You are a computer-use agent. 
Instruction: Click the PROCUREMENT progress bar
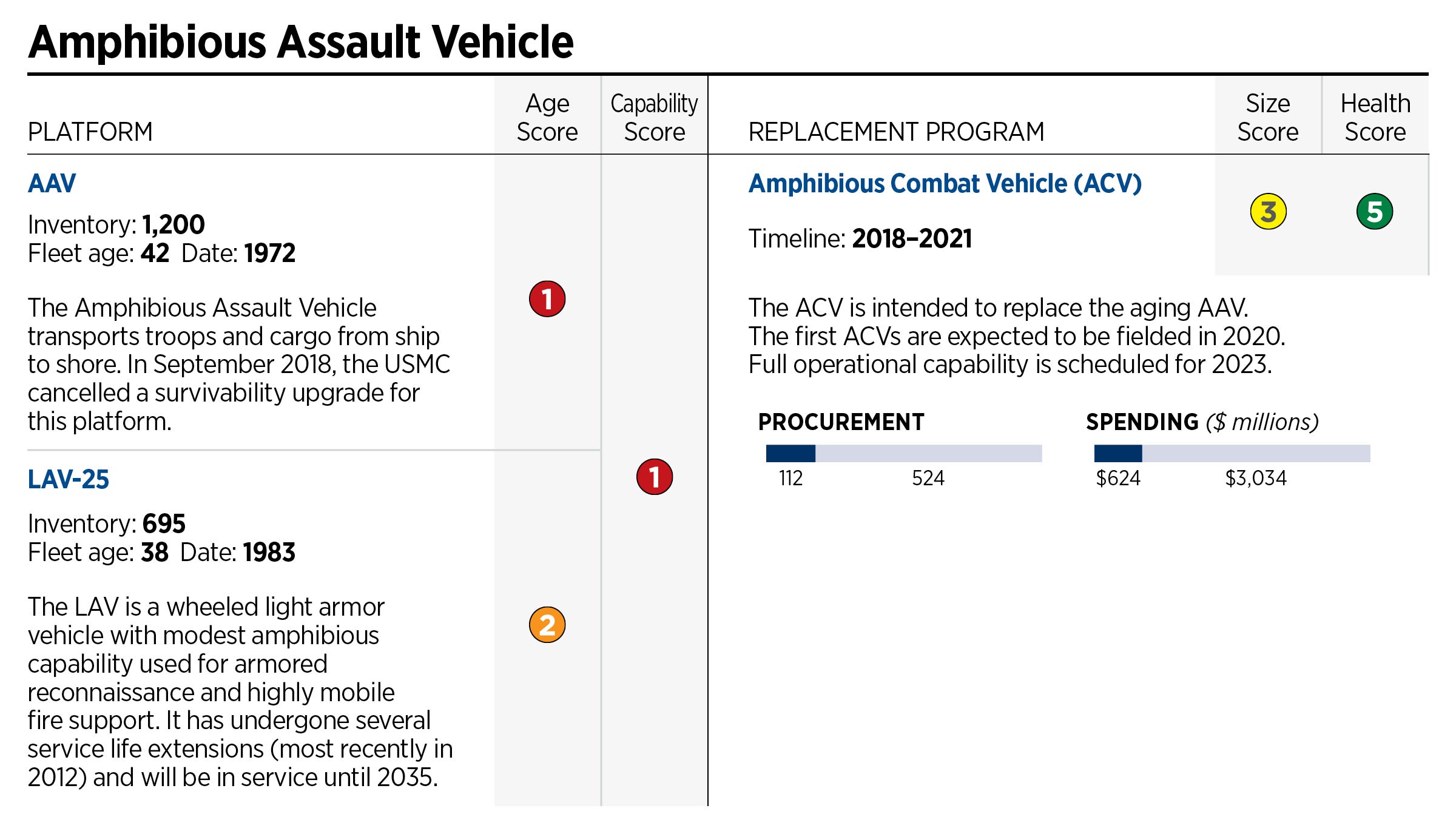point(903,453)
